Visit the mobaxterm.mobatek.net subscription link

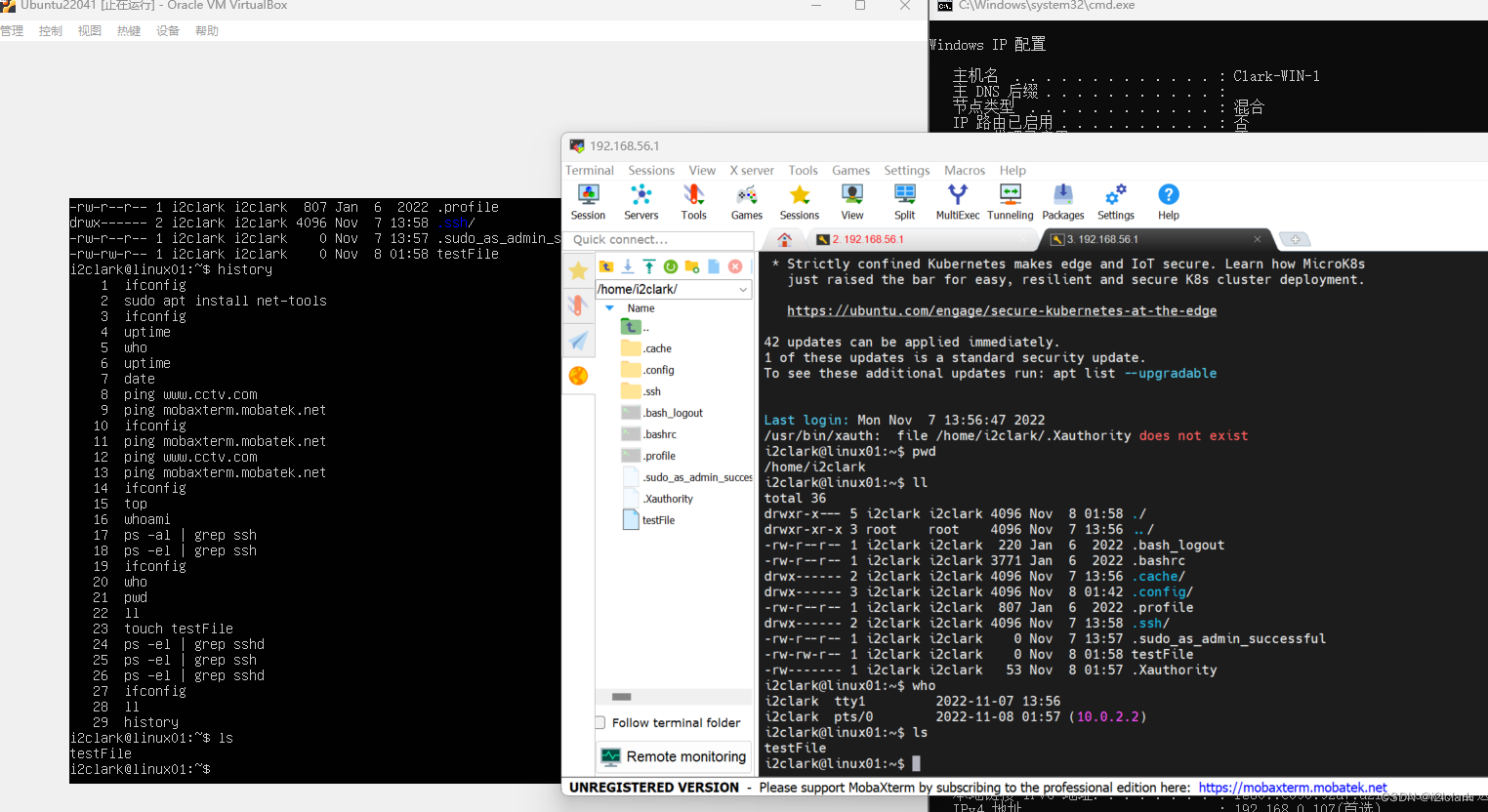click(1292, 788)
